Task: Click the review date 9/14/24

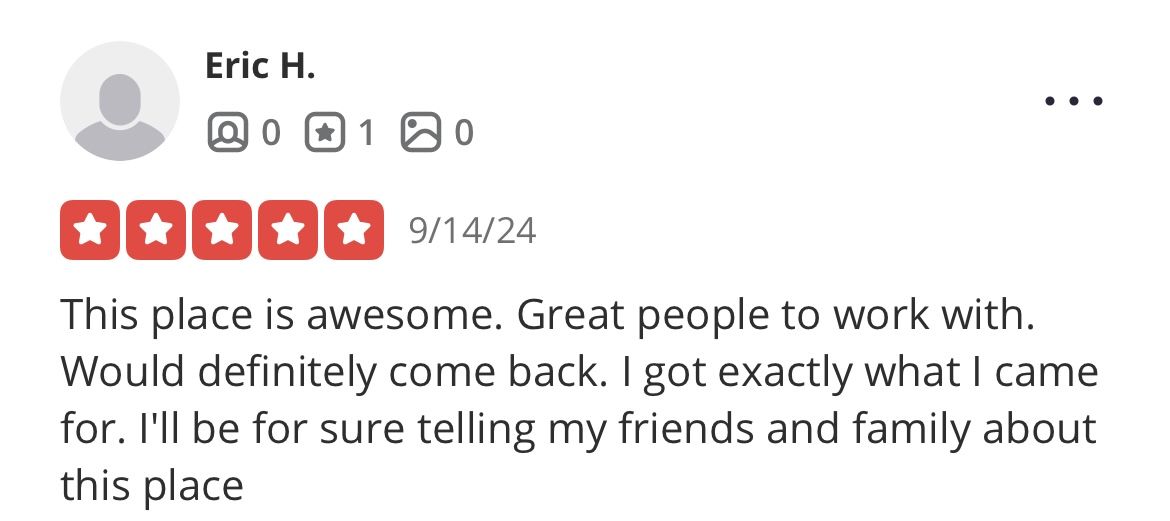Action: click(472, 231)
